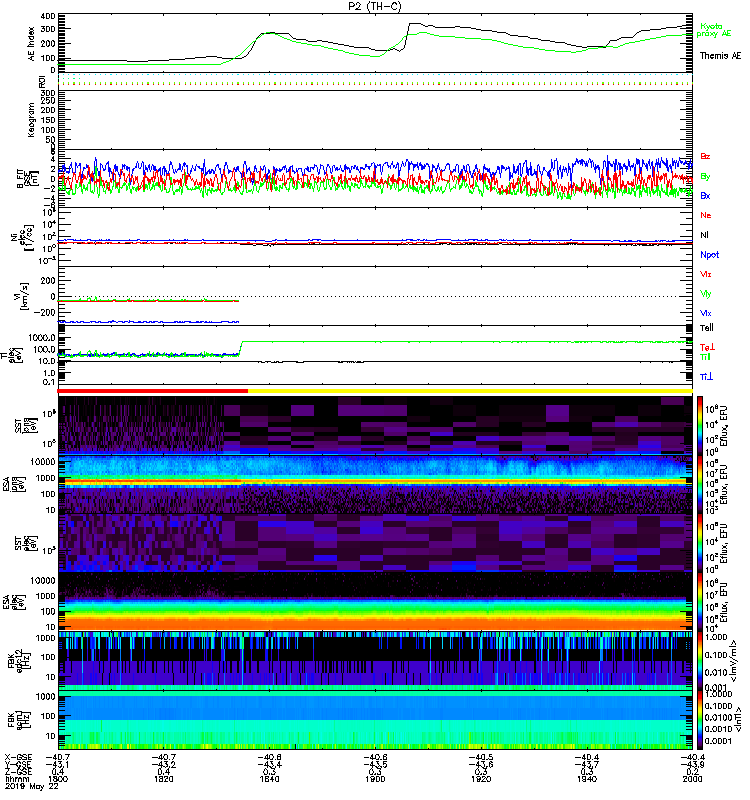Click the date label '2019 May 22'

pyautogui.click(x=32, y=786)
